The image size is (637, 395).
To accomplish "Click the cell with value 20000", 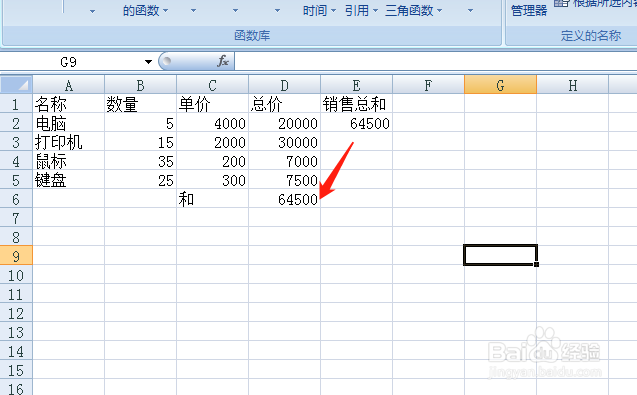I will (284, 123).
